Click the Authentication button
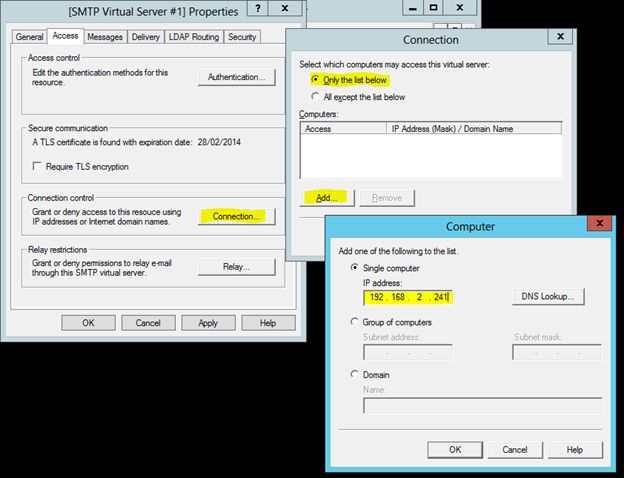The height and width of the screenshot is (478, 624). [236, 77]
